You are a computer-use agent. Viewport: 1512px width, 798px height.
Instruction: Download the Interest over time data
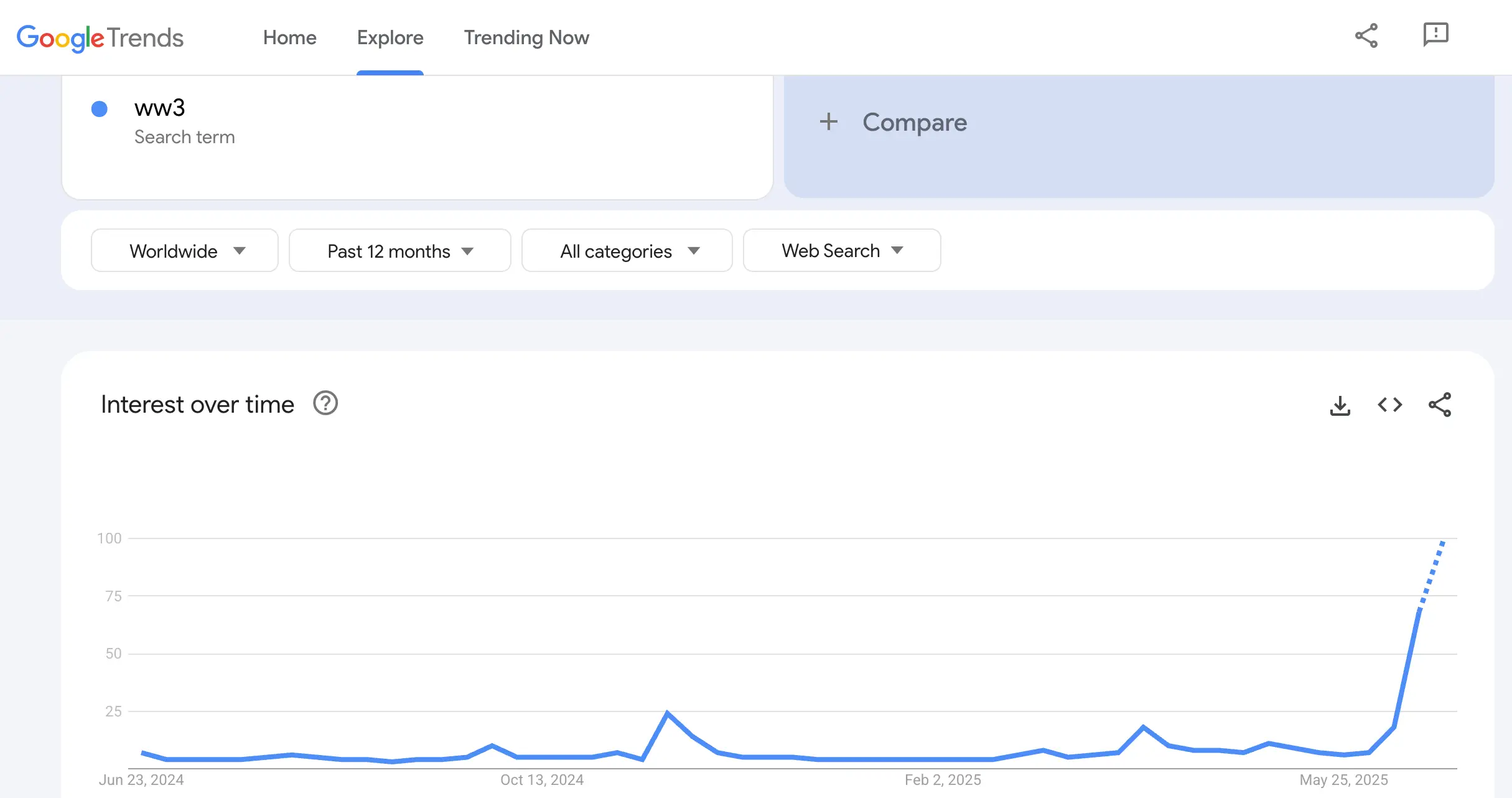tap(1340, 405)
